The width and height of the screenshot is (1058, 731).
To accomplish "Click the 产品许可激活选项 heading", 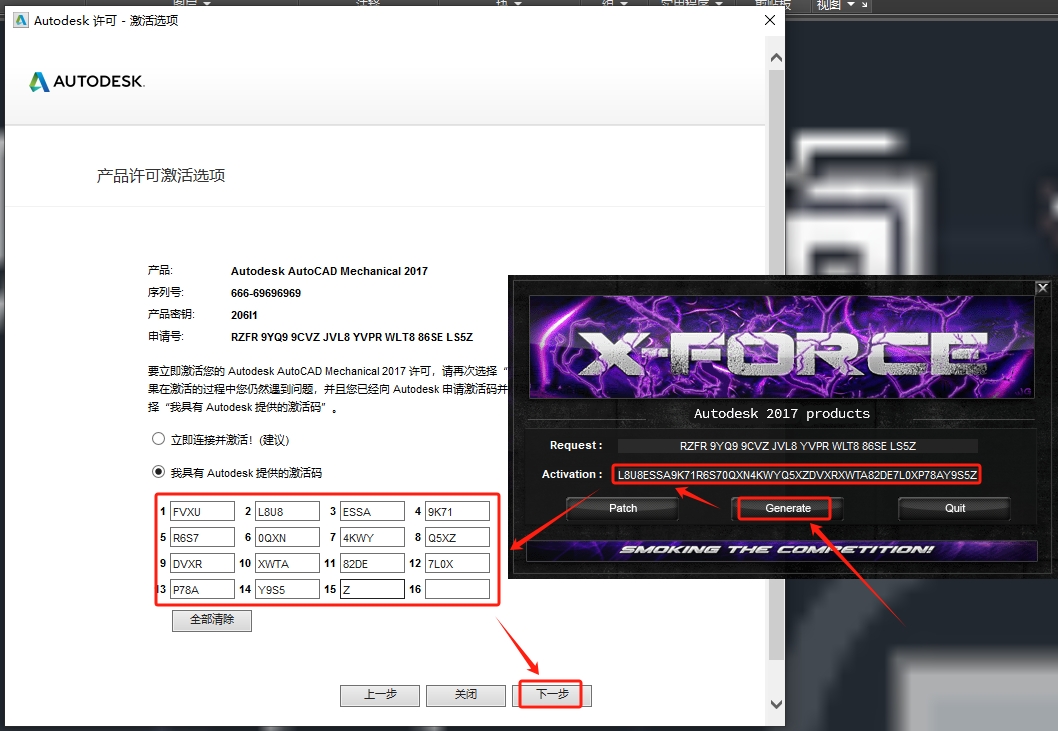I will coord(161,175).
